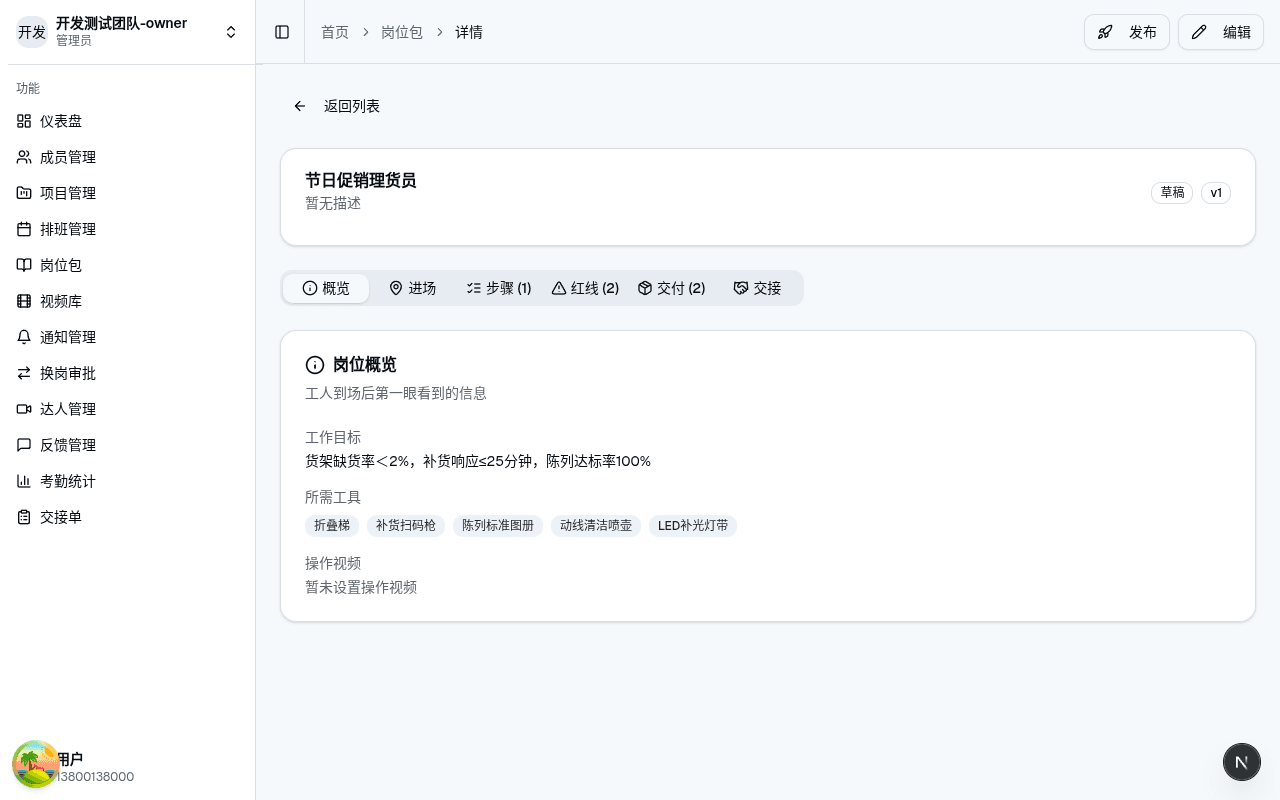Viewport: 1280px width, 800px height.
Task: Open 排班管理 scheduling management
Action: click(68, 229)
